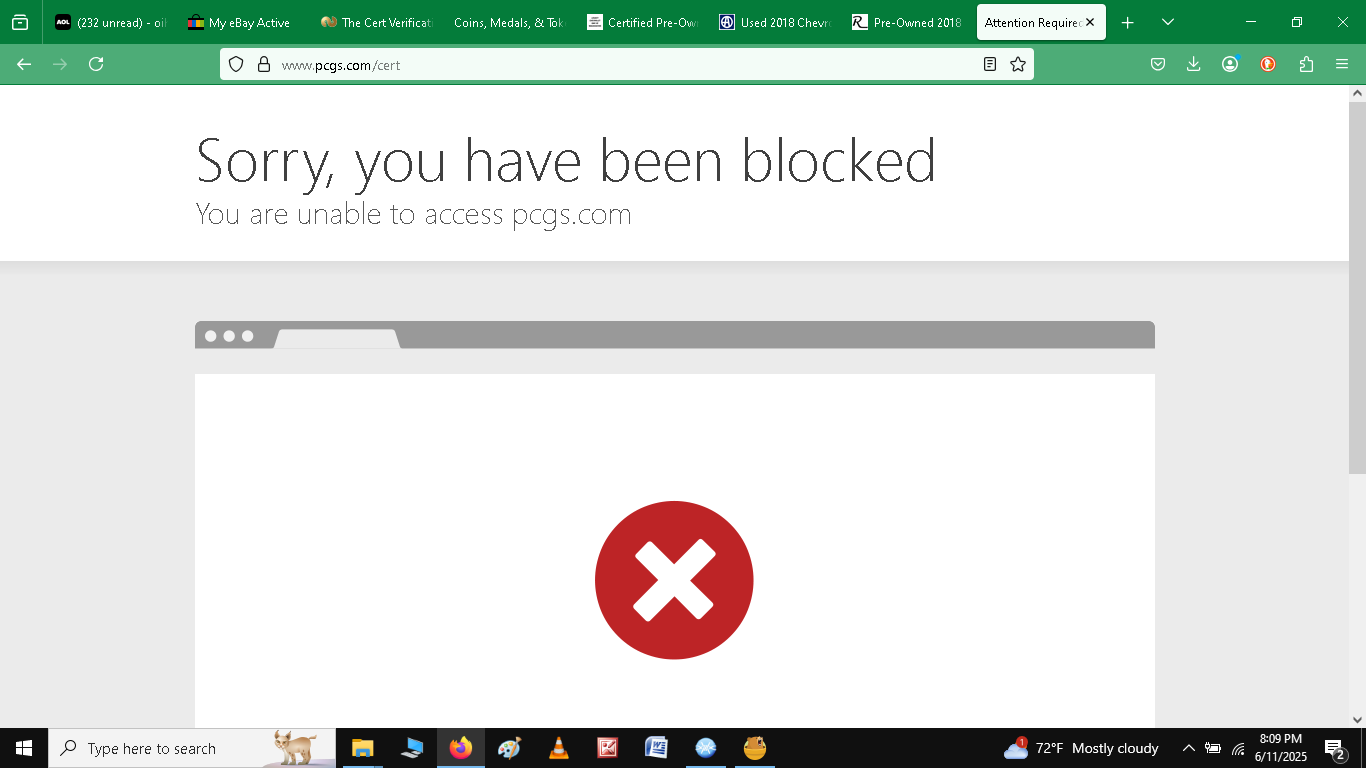Toggle reader view in address bar
Image resolution: width=1366 pixels, height=768 pixels.
click(x=990, y=64)
